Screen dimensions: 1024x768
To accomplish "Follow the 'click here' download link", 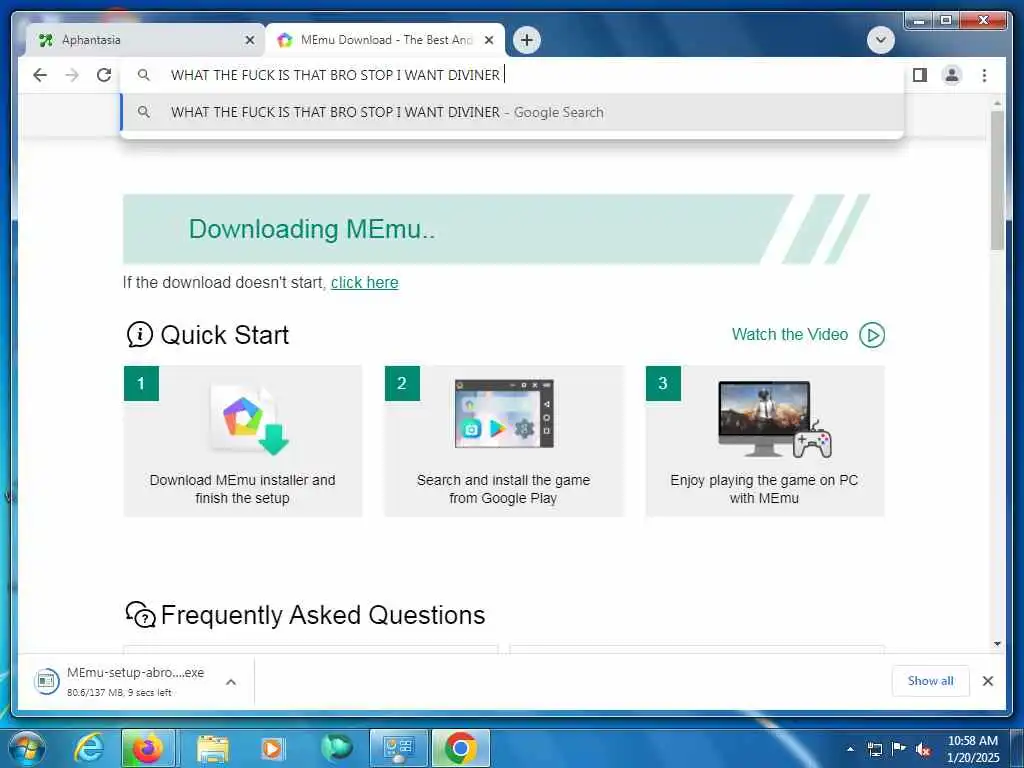I will click(x=364, y=283).
